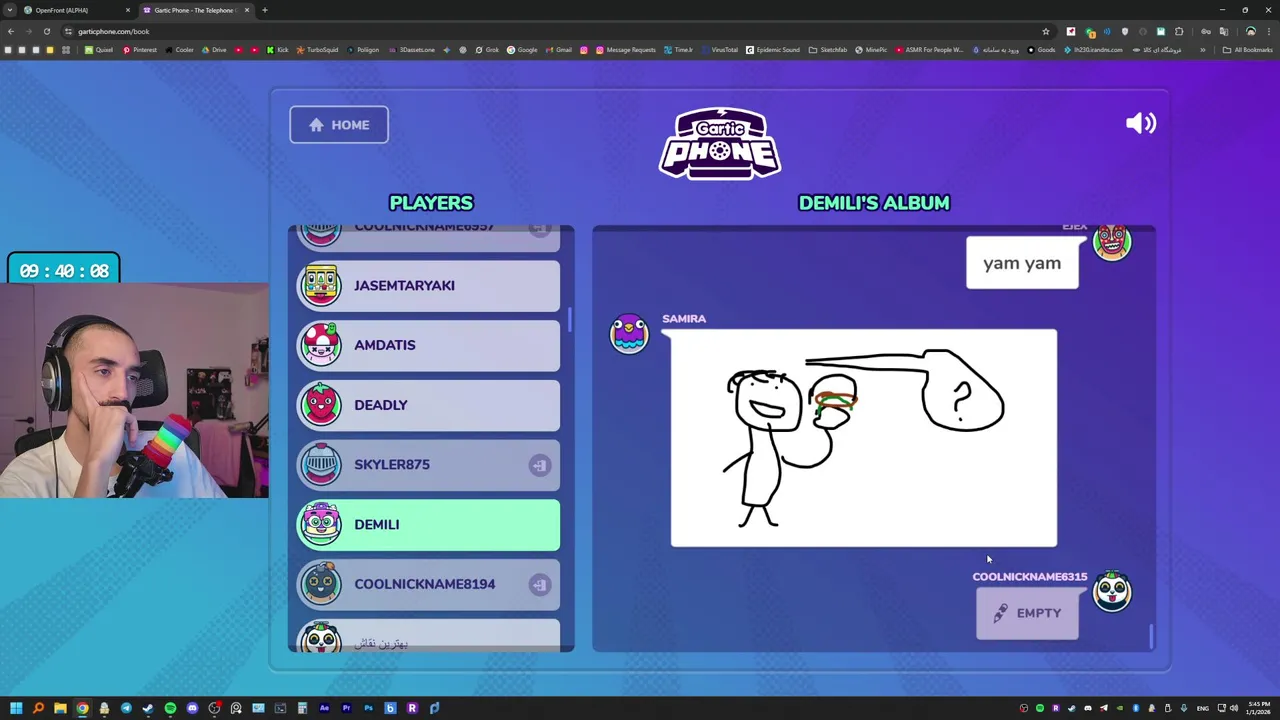The width and height of the screenshot is (1280, 720).
Task: Click the COOLNICKNAME6315 name label
Action: point(1029,577)
